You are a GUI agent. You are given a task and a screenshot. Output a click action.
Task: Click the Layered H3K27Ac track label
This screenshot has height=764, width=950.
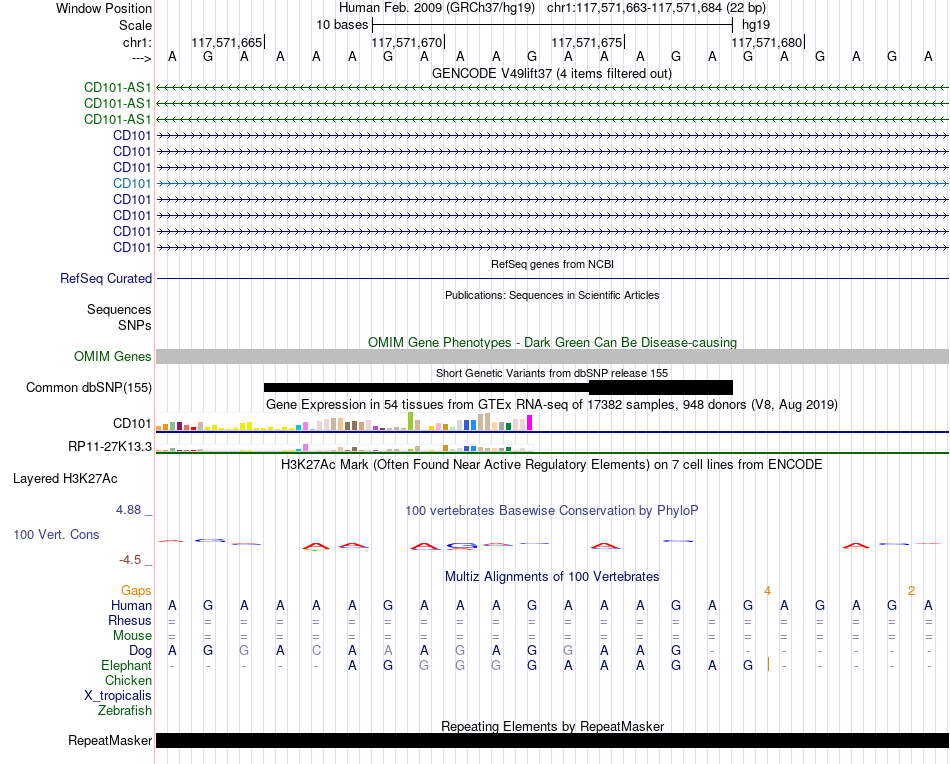(65, 479)
